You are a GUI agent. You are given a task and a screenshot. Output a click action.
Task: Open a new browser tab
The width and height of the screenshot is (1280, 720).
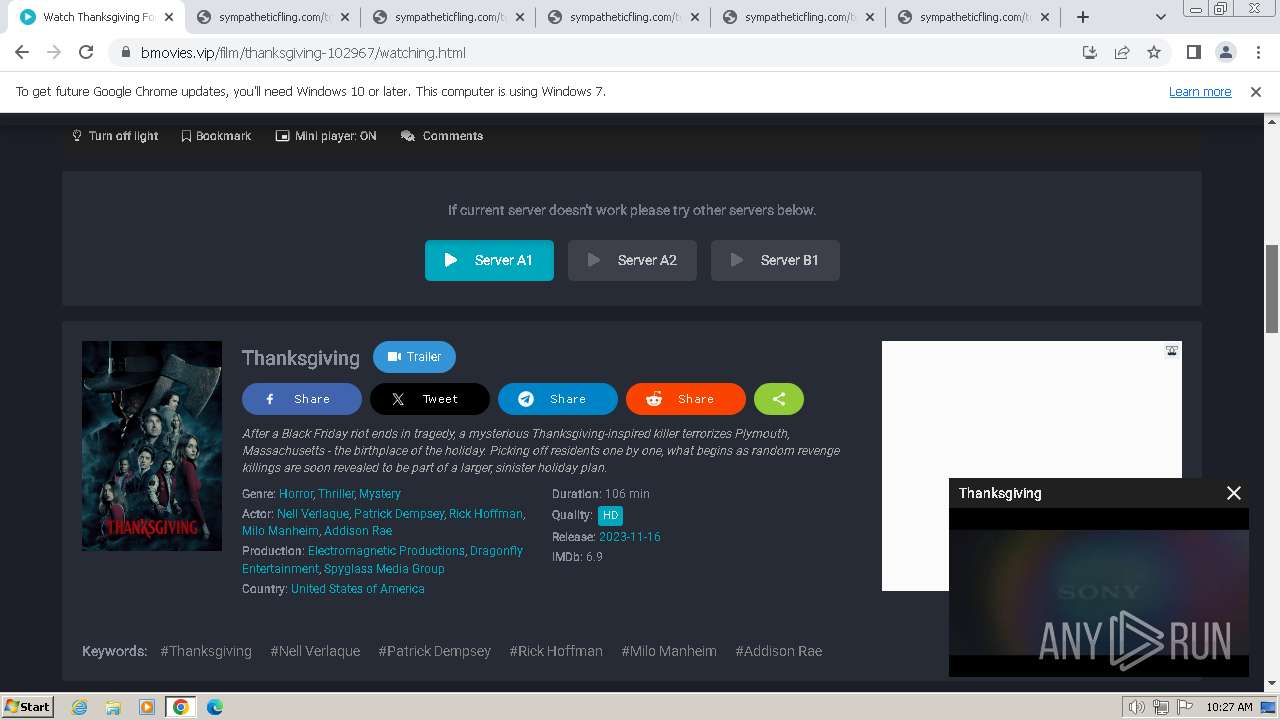tap(1083, 17)
